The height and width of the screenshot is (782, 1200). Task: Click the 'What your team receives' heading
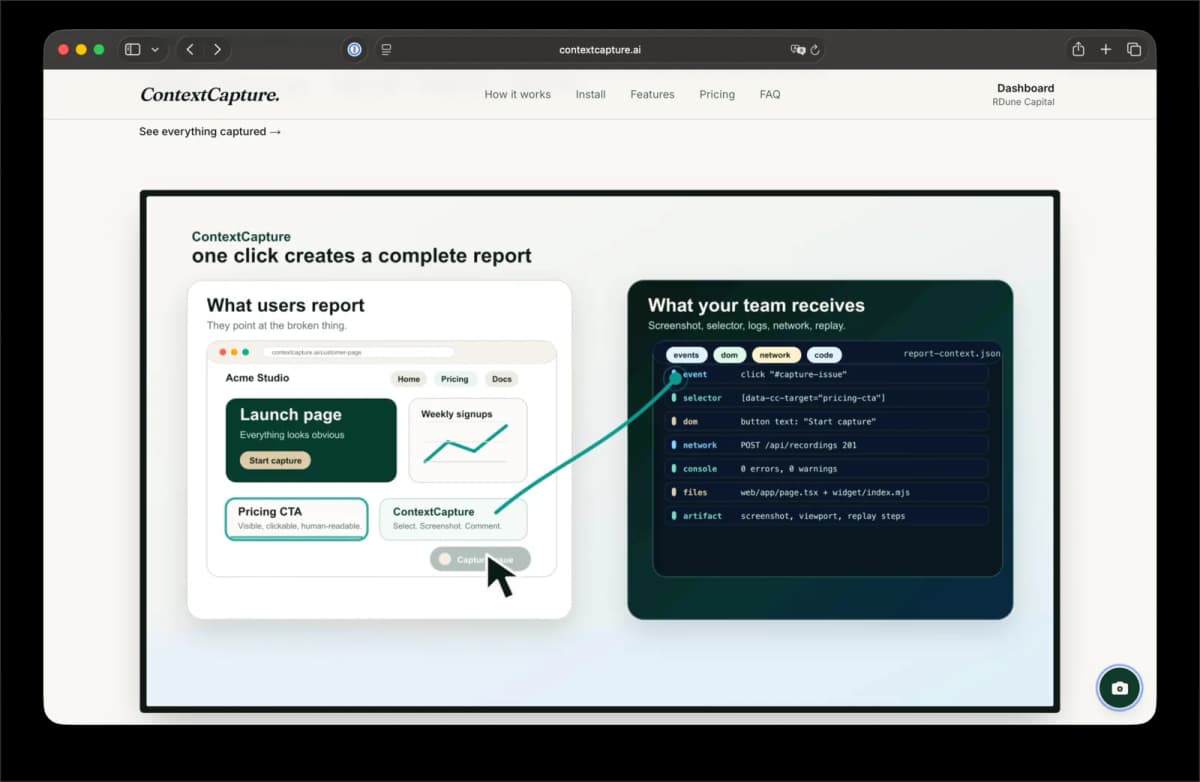tap(756, 305)
